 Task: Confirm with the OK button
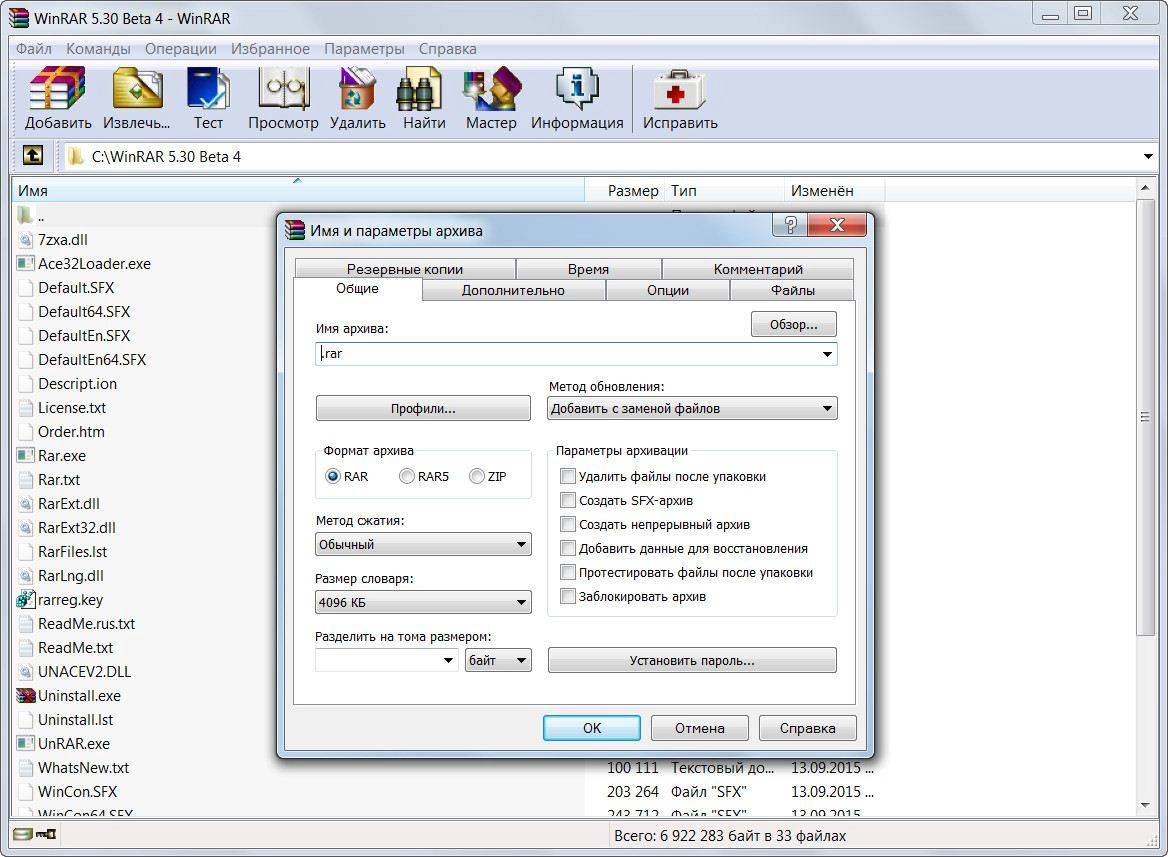point(591,728)
